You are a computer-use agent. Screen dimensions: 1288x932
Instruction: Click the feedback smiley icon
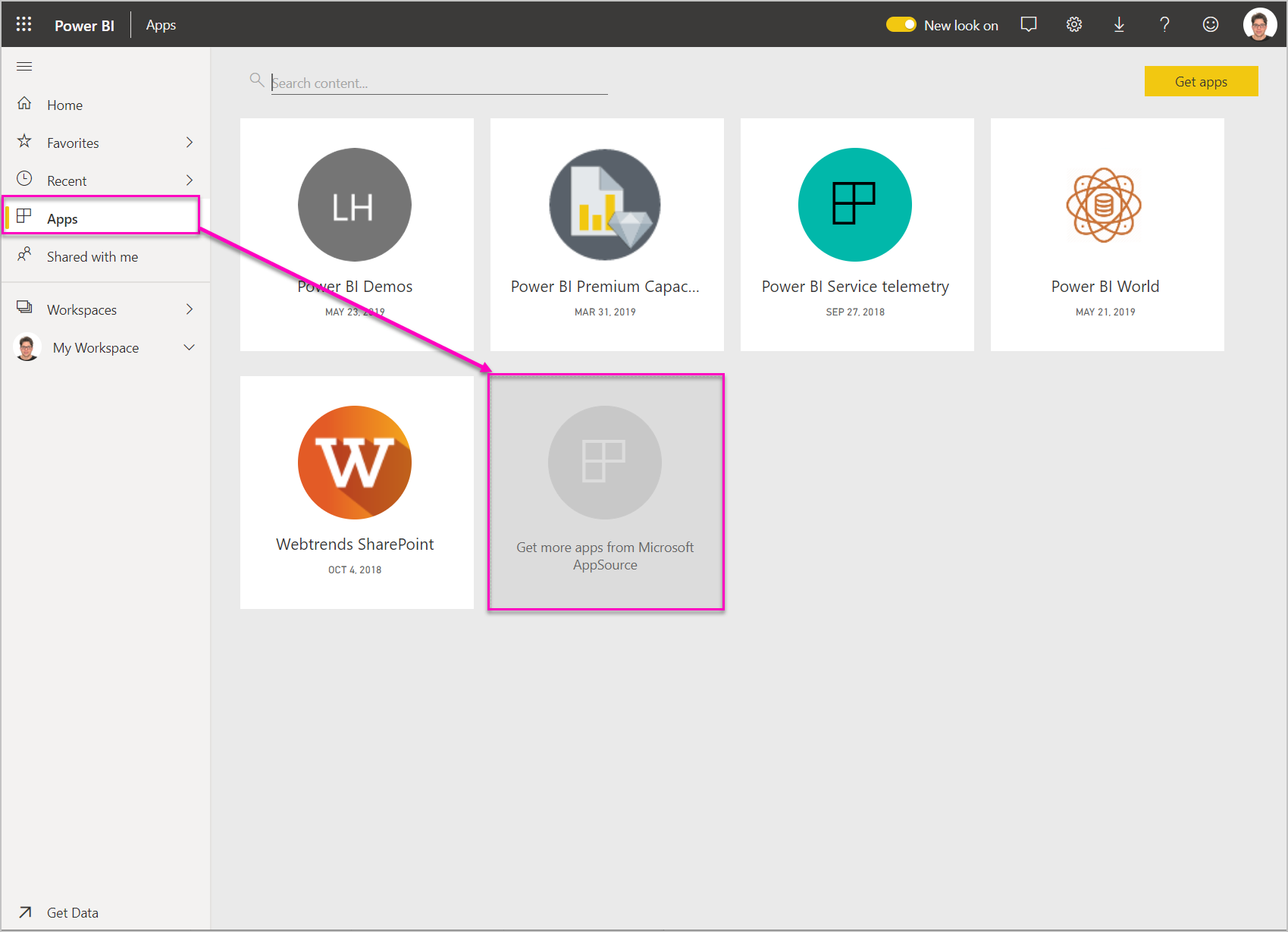pos(1211,24)
